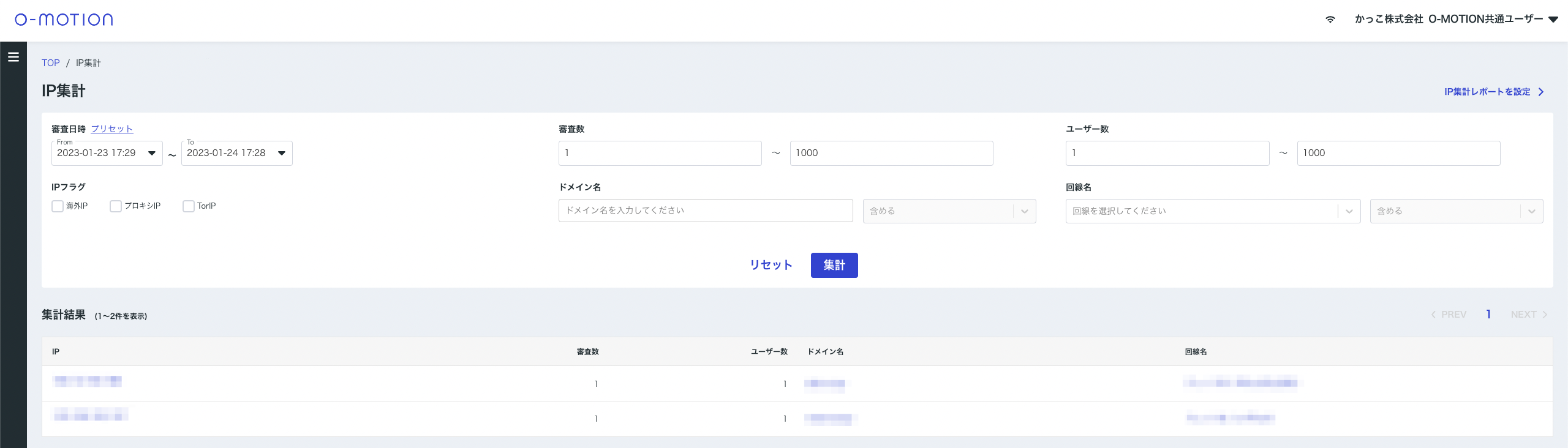Viewport: 1568px width, 448px height.
Task: Click the ドメイン名 text input field
Action: pyautogui.click(x=705, y=211)
